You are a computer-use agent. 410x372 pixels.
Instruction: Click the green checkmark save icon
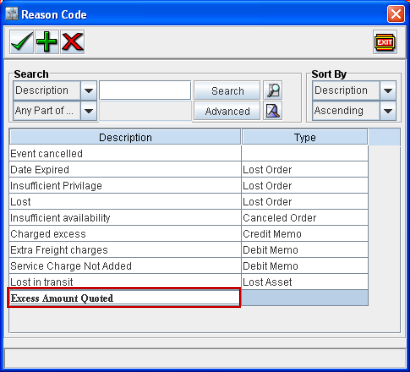coord(22,42)
